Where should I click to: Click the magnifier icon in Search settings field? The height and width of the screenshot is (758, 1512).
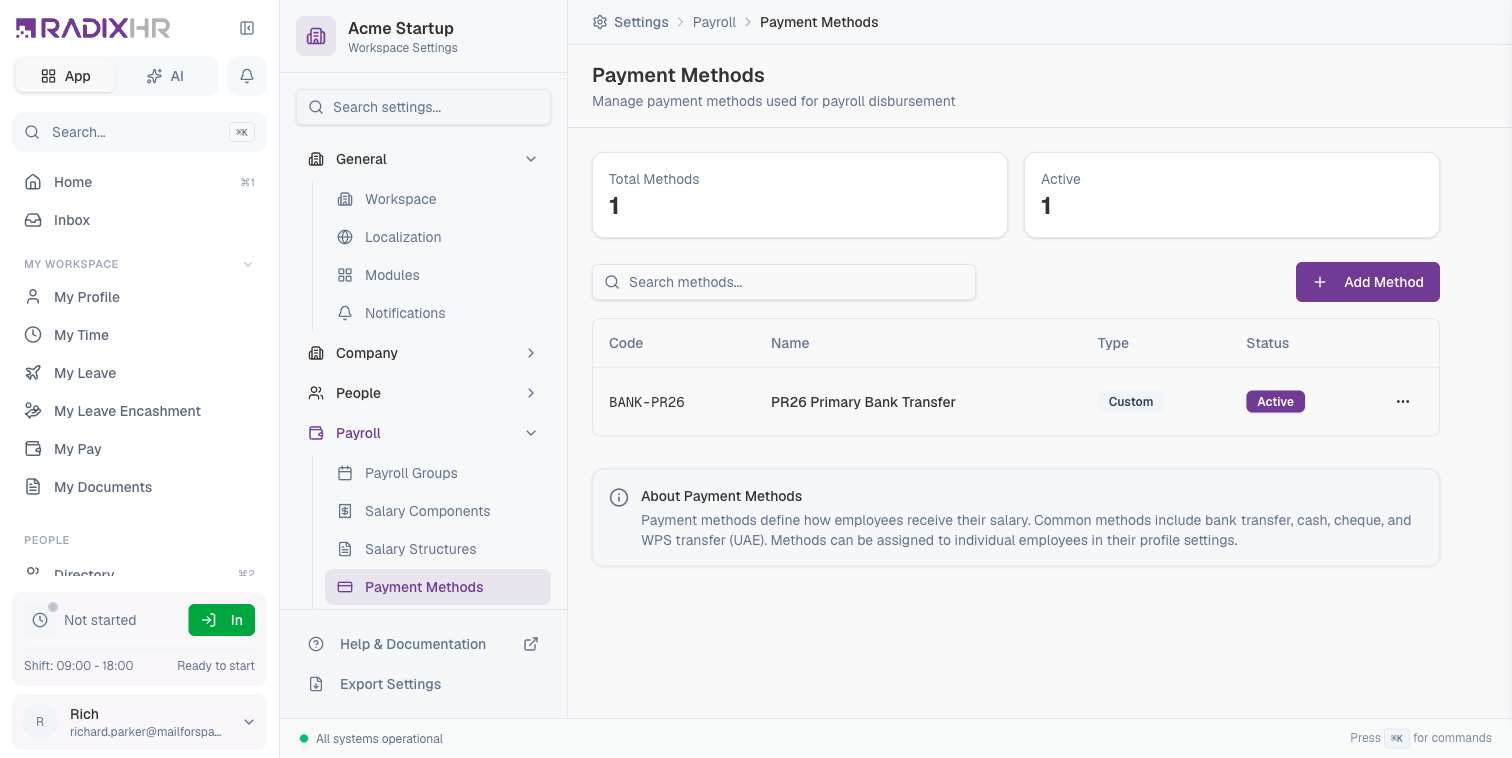316,107
